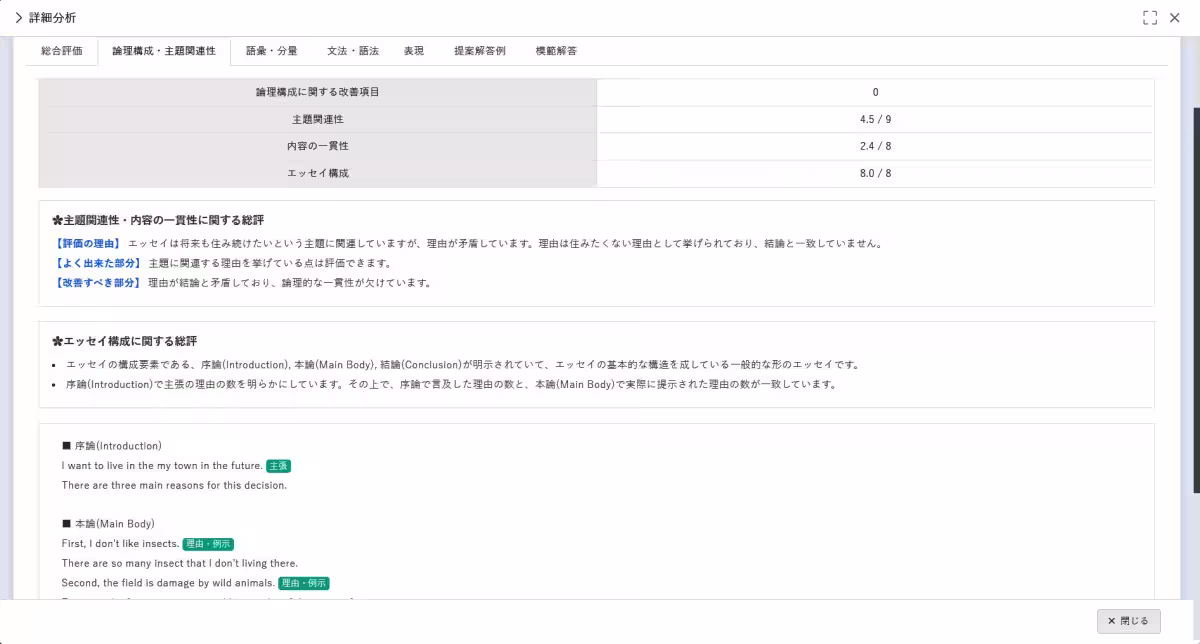Collapse the 詳細分析 panel with the chevron
The image size is (1200, 644).
(20, 17)
